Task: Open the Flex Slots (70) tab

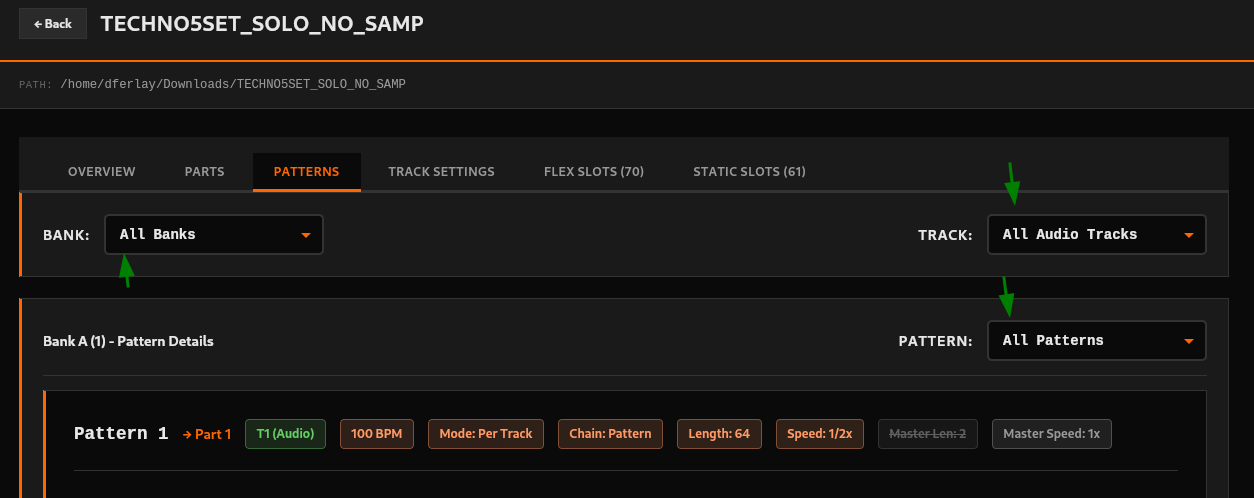Action: coord(593,172)
